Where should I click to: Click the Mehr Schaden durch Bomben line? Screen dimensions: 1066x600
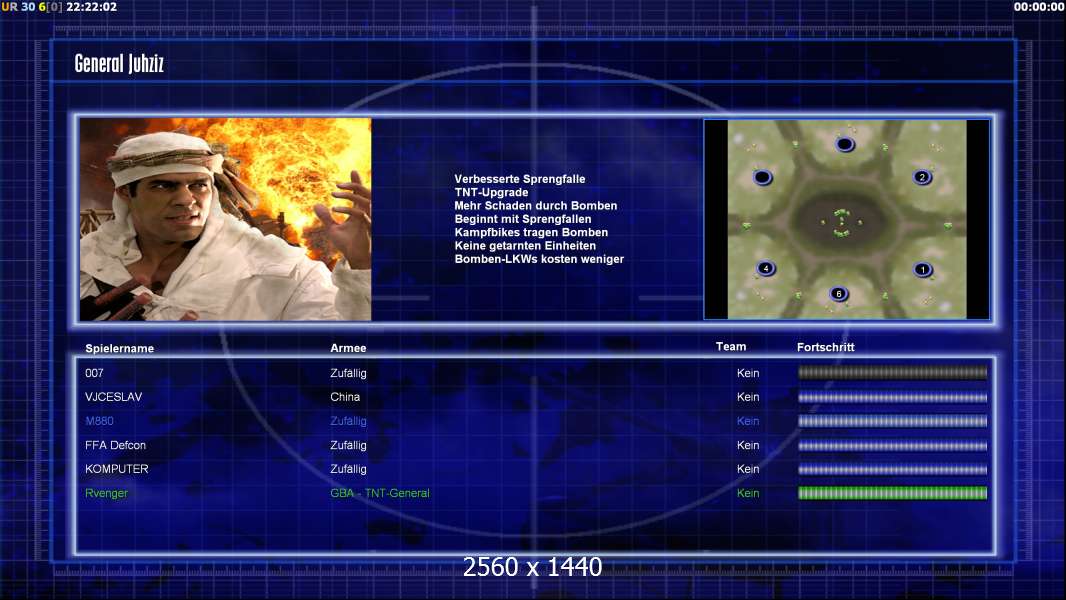536,205
